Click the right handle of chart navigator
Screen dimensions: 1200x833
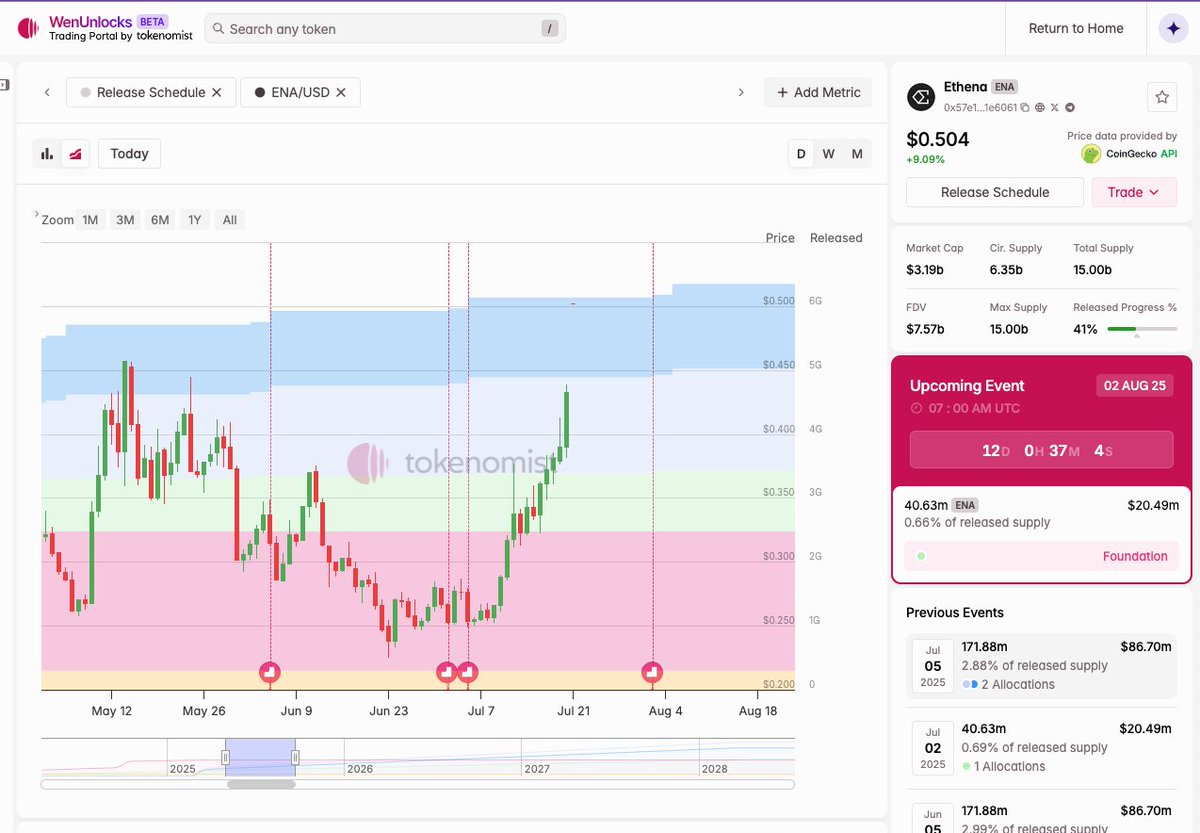click(x=295, y=757)
